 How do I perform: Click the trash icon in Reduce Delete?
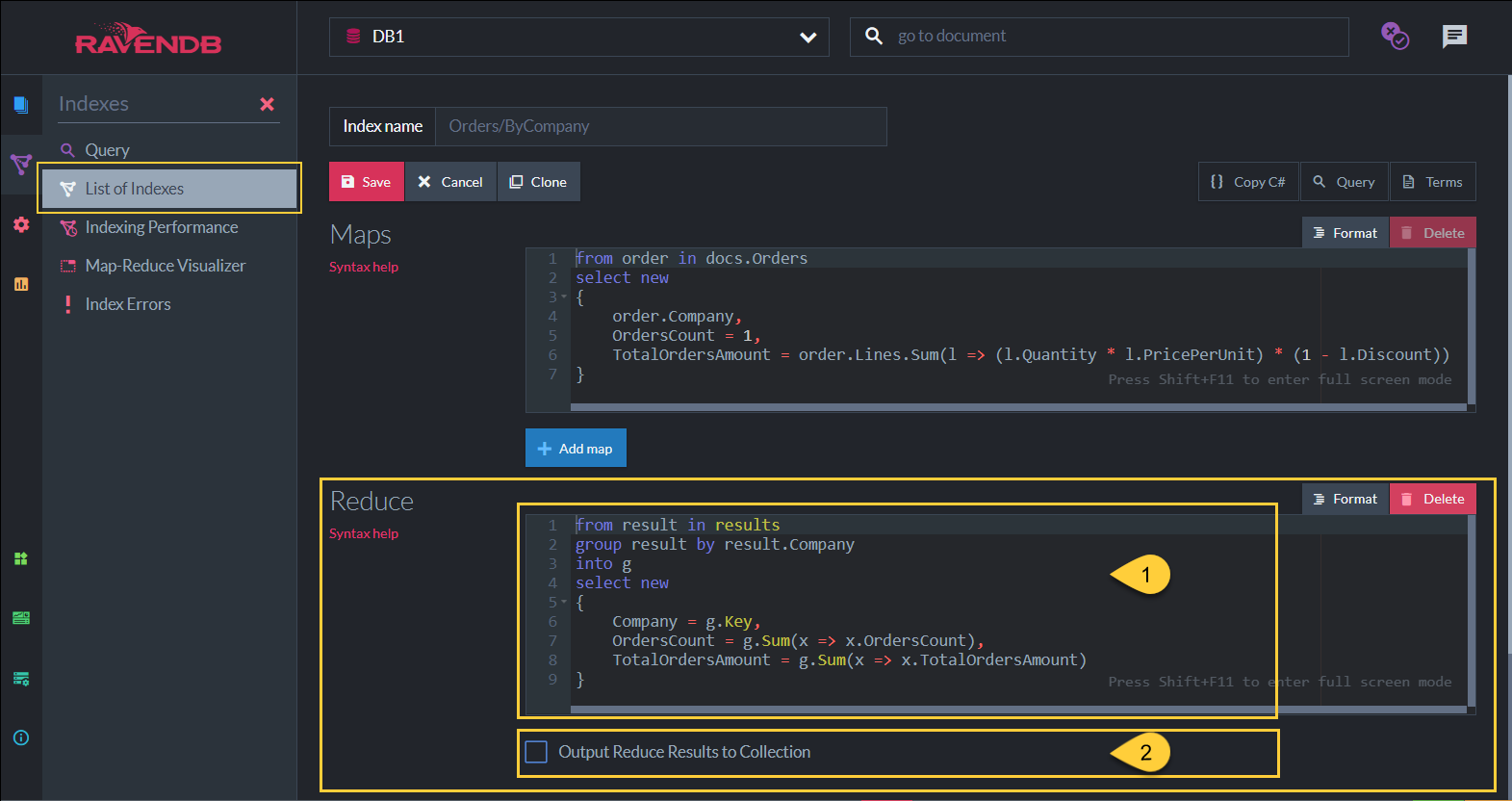click(1407, 499)
